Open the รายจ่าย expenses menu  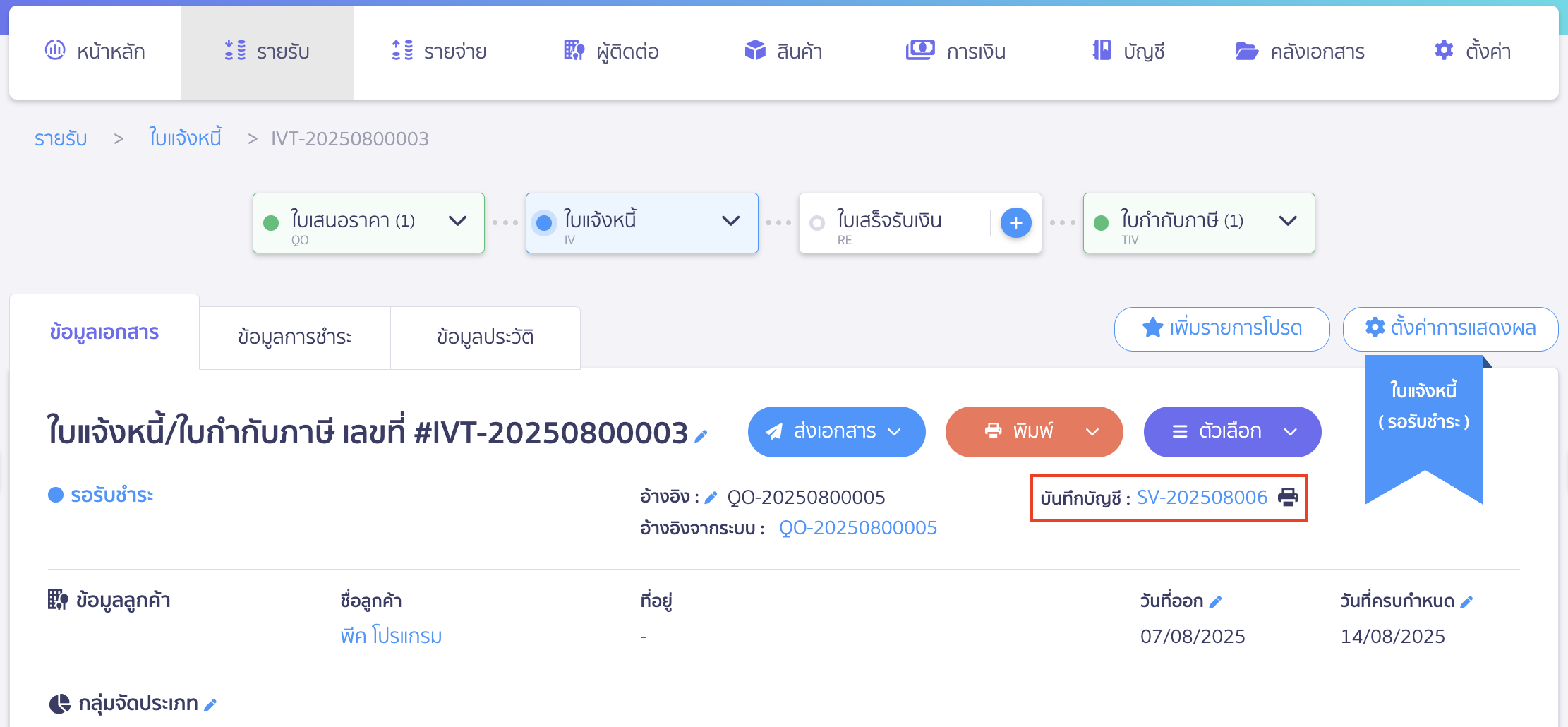[x=439, y=52]
